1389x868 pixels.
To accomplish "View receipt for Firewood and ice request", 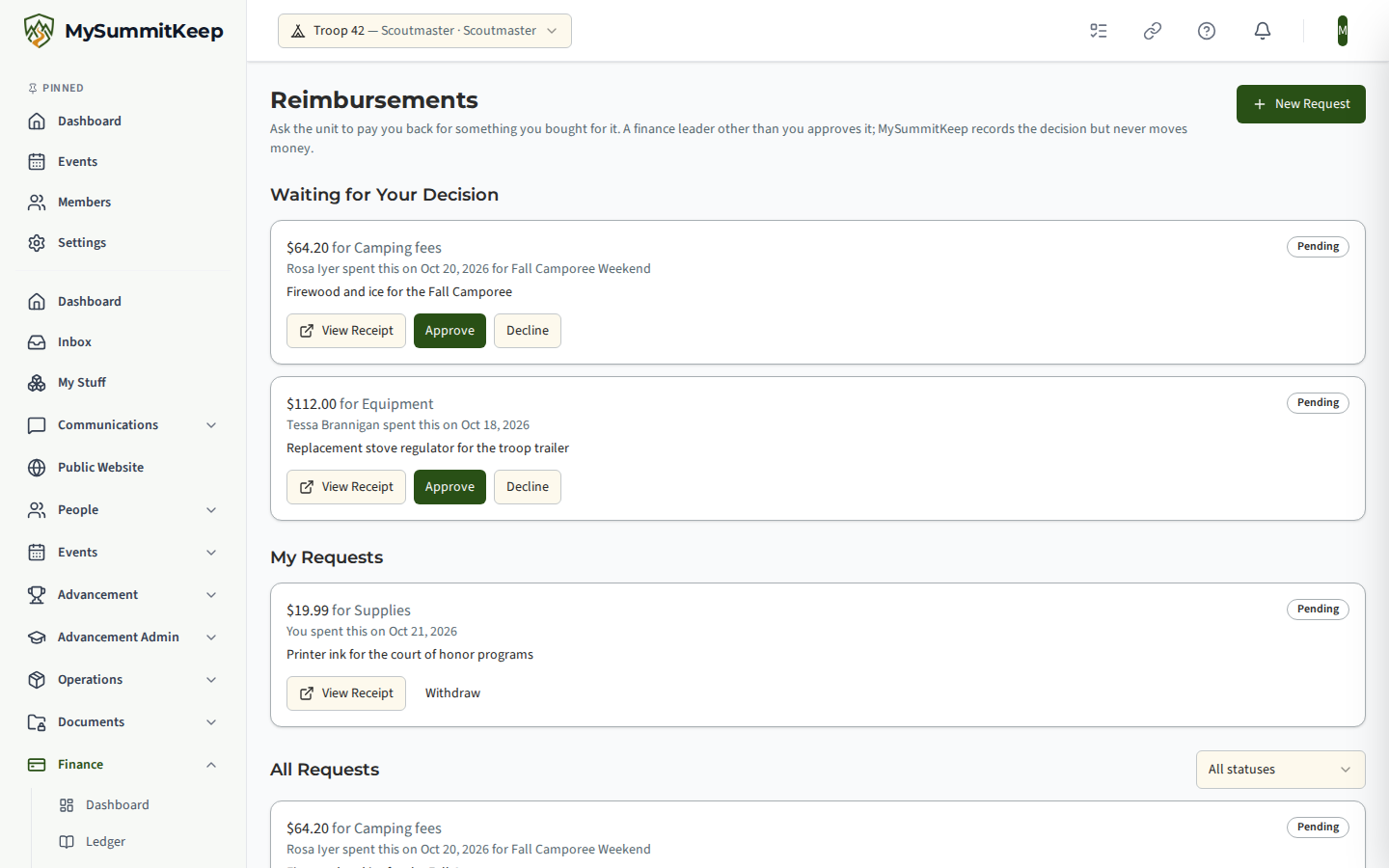I will click(x=346, y=331).
